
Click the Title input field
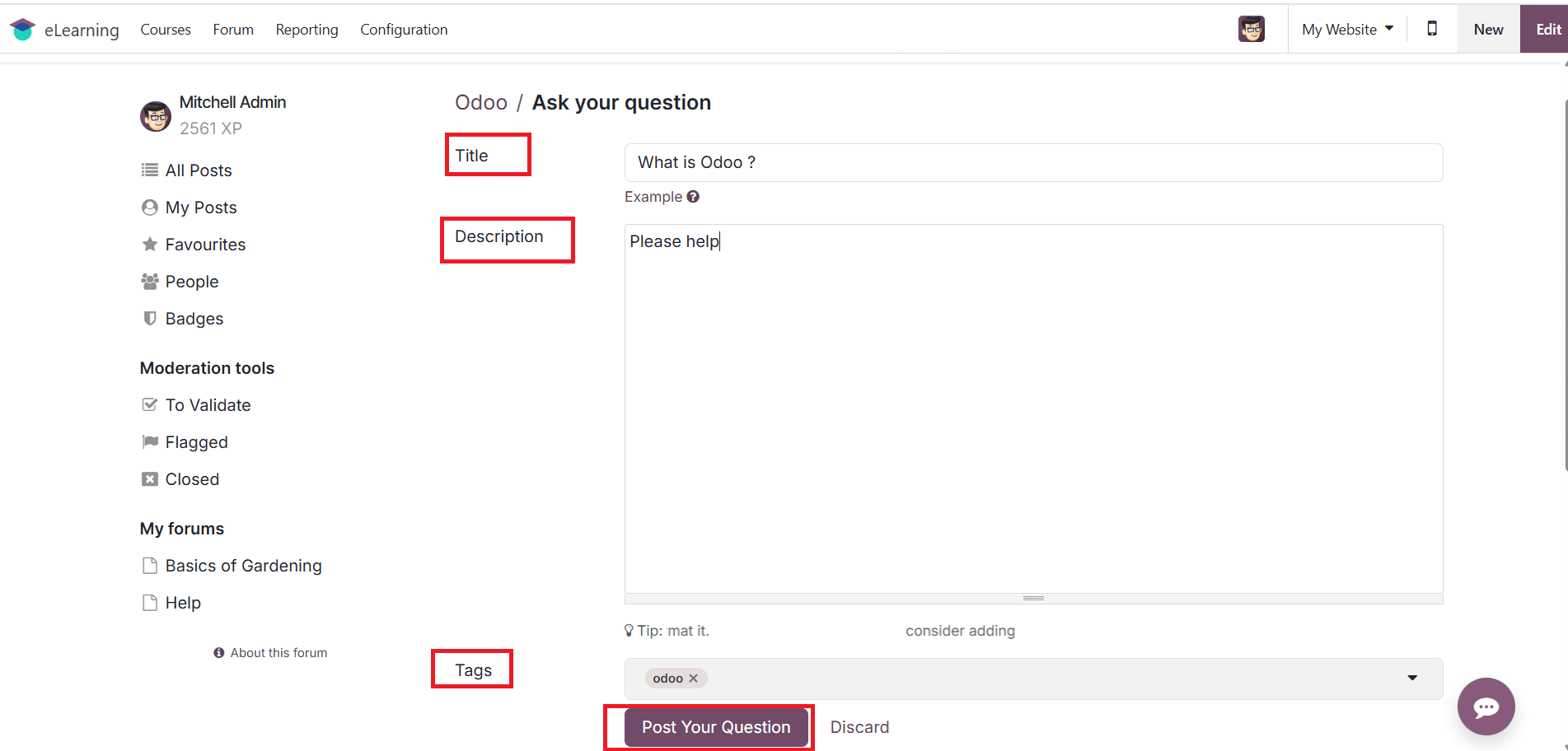[1033, 162]
